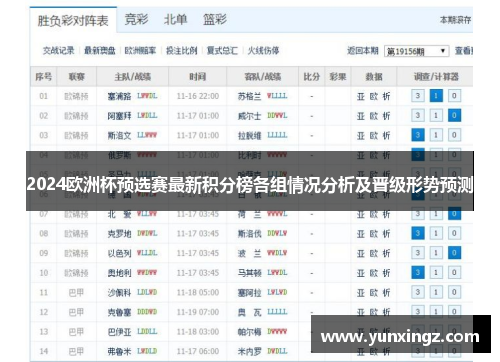Click away team 塞阿拉 in row 11

(249, 293)
